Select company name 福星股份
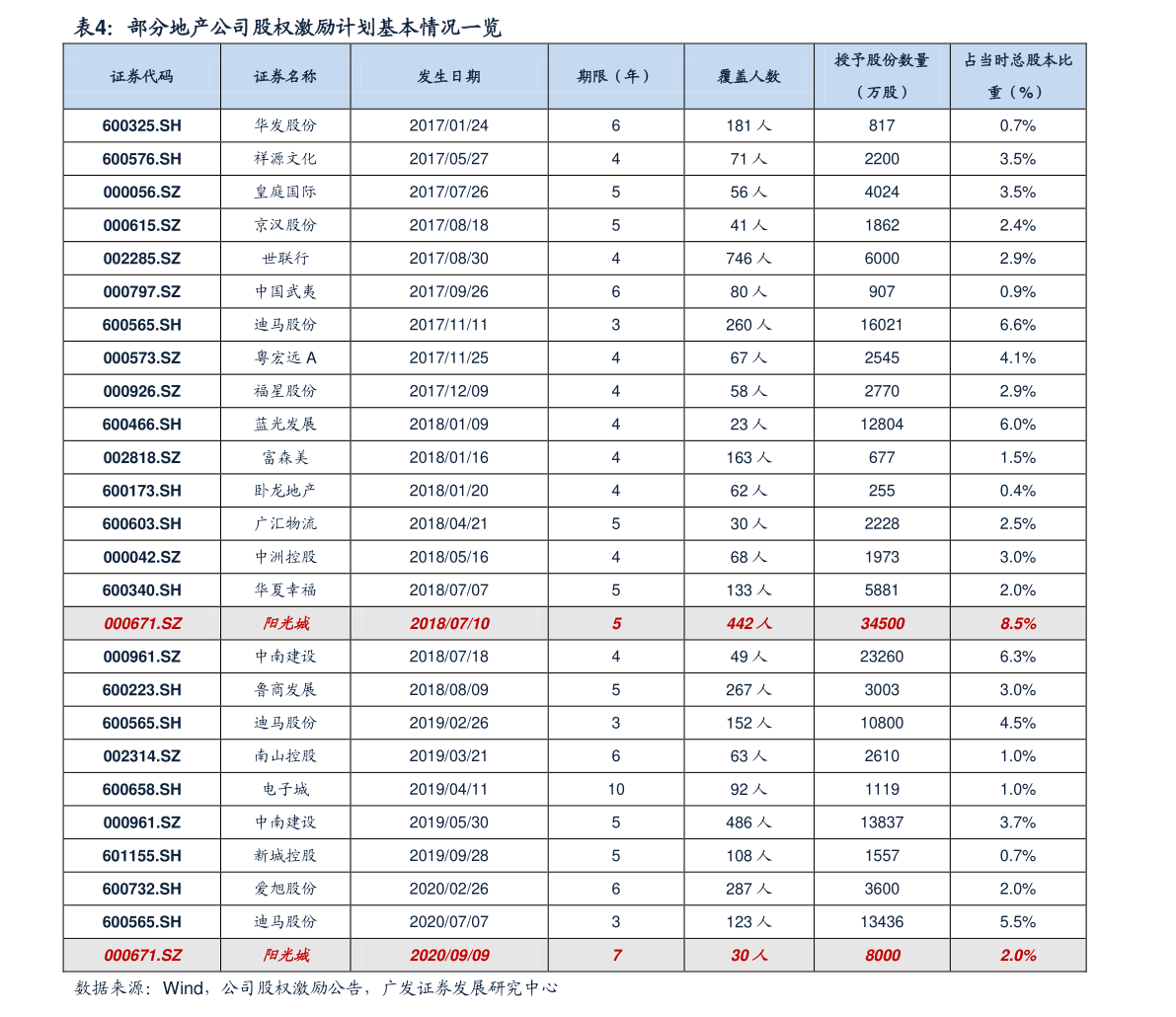The image size is (1176, 1017). click(x=285, y=392)
